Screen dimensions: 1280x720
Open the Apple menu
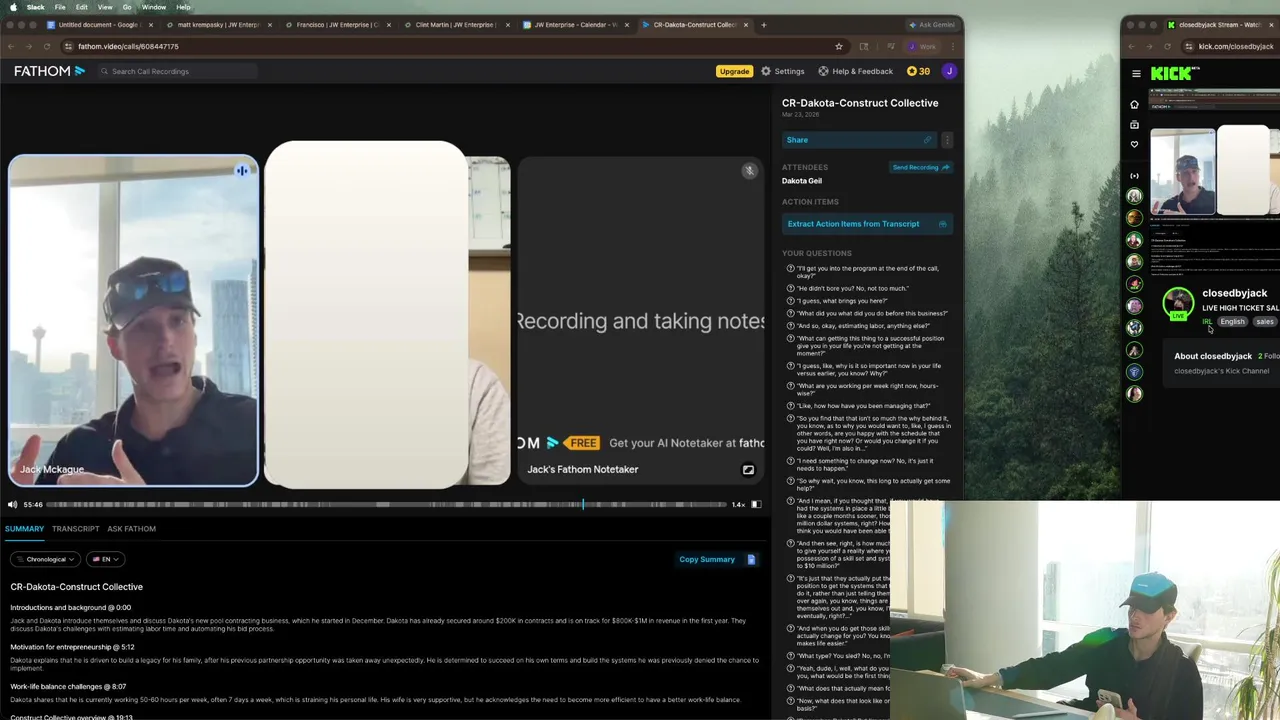[x=13, y=7]
